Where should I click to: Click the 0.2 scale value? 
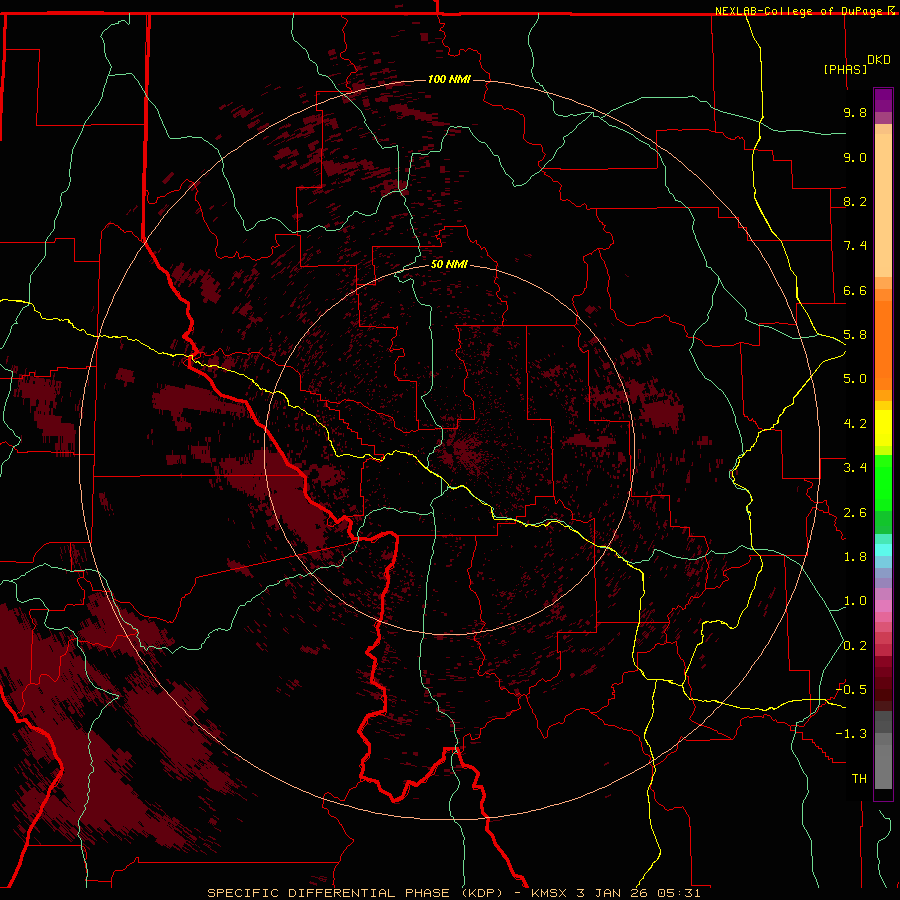pos(855,646)
